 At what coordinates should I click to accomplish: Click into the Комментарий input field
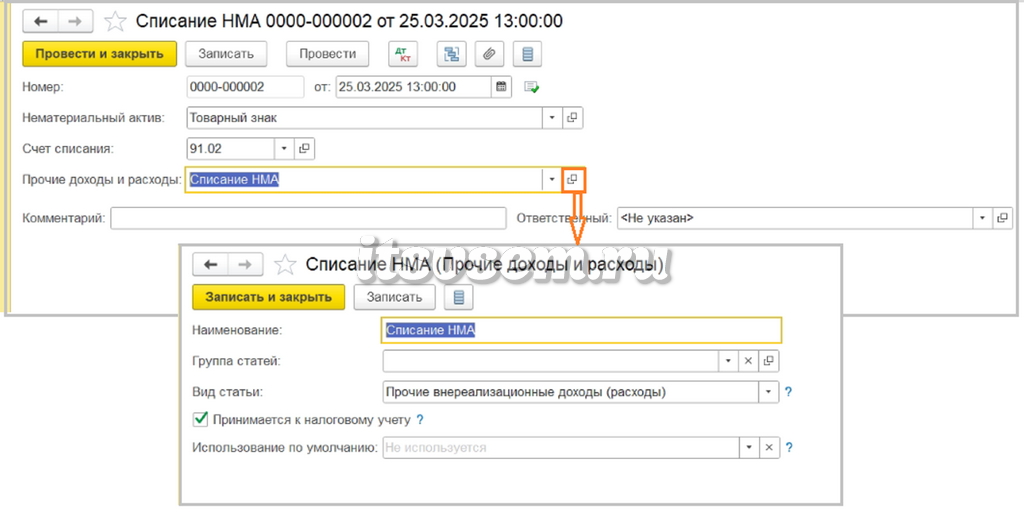click(308, 219)
